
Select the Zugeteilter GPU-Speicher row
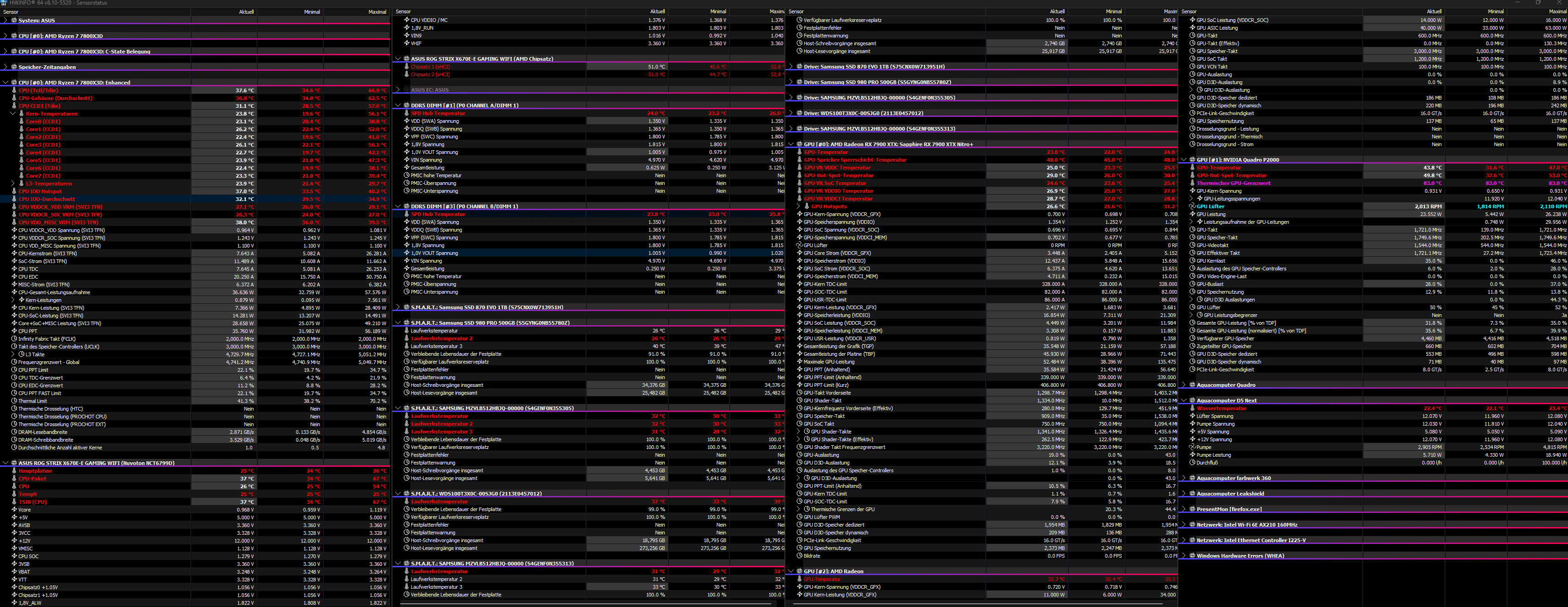coord(1373,347)
